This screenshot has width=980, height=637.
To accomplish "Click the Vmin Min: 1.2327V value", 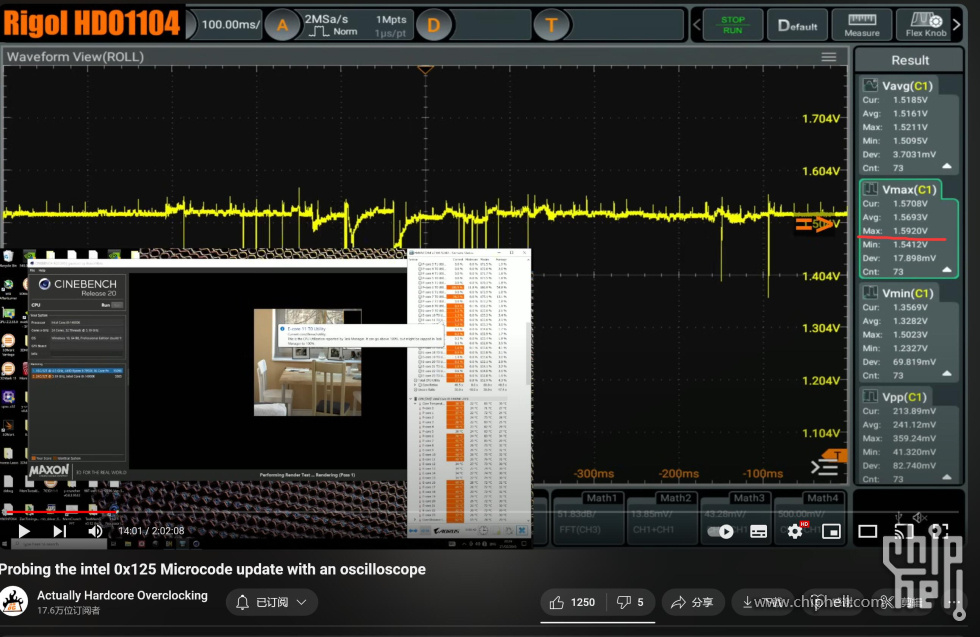I will tap(896, 348).
